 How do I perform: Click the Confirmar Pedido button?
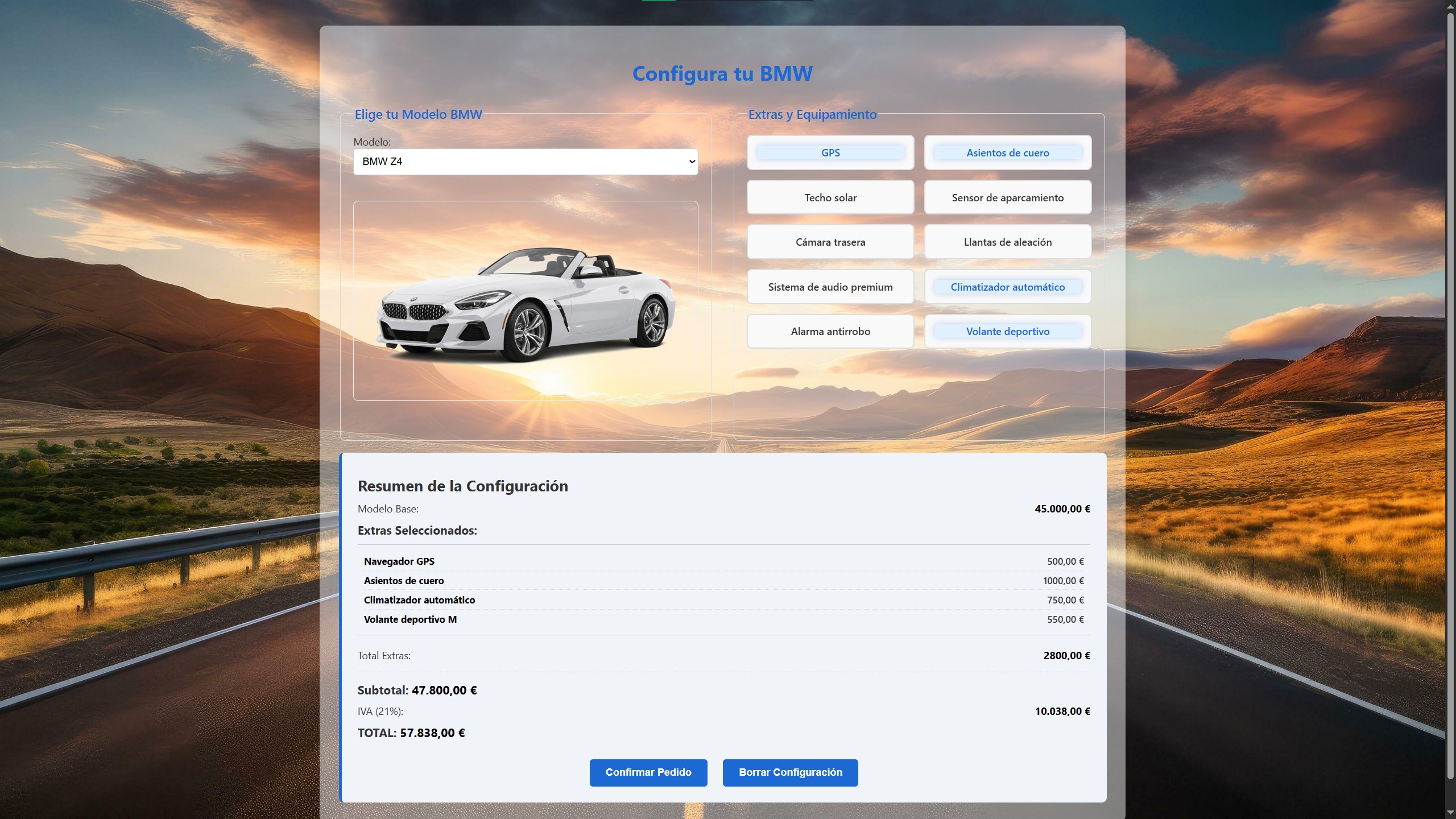[648, 772]
